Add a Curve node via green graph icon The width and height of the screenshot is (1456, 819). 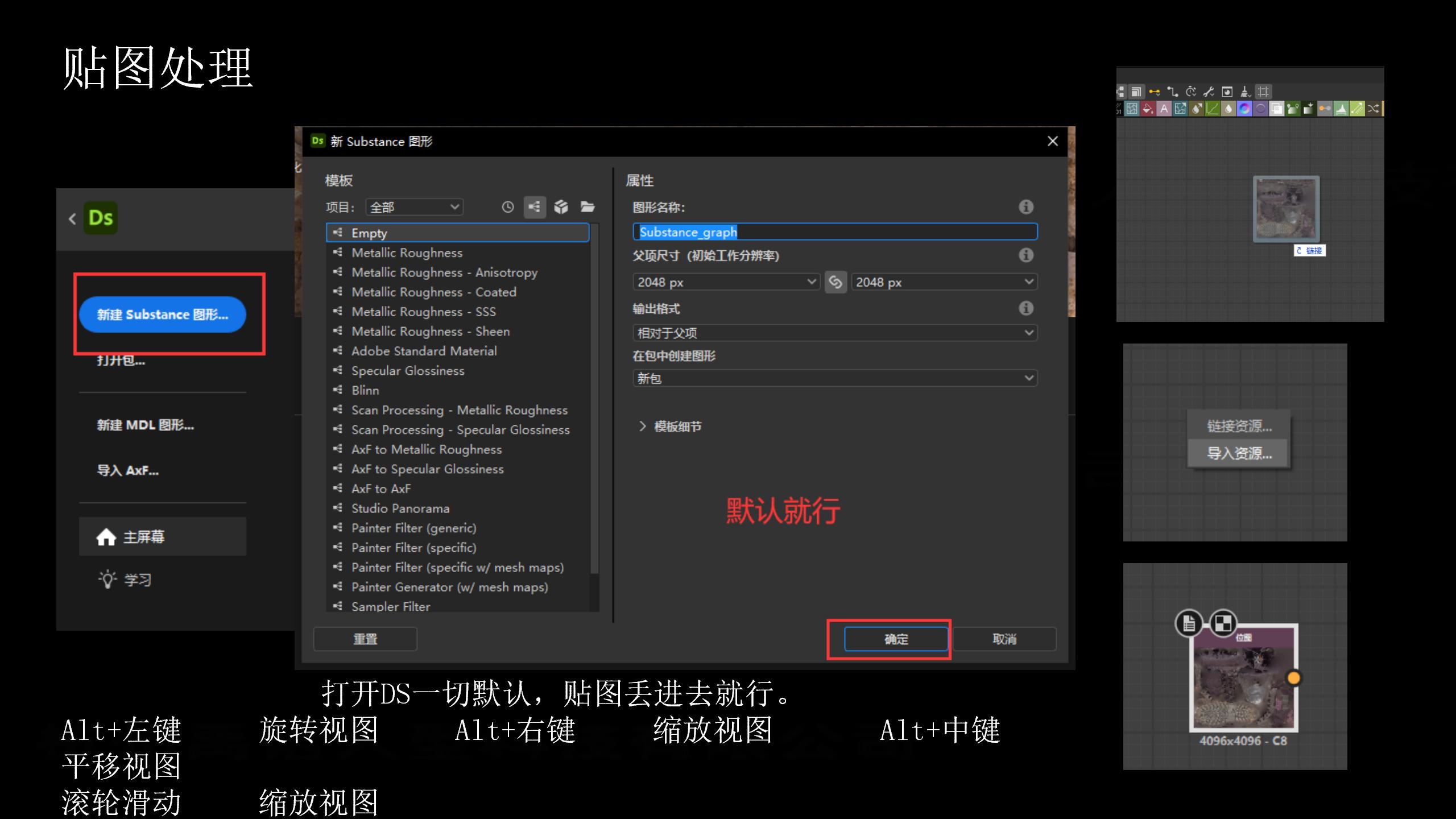1213,108
